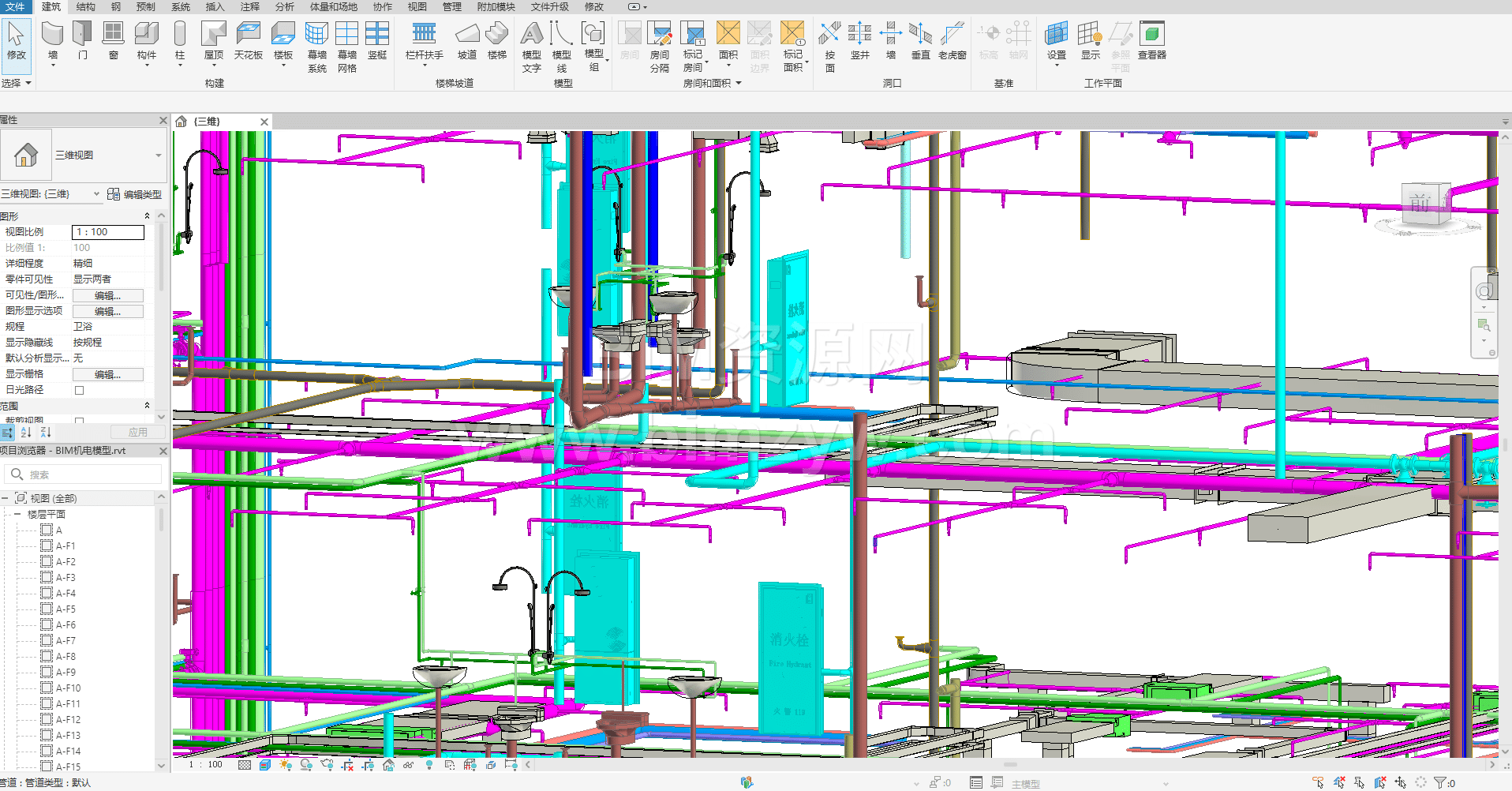Open the Model Text (模型文字) tool
Screen dimensions: 1512x791
[532, 46]
